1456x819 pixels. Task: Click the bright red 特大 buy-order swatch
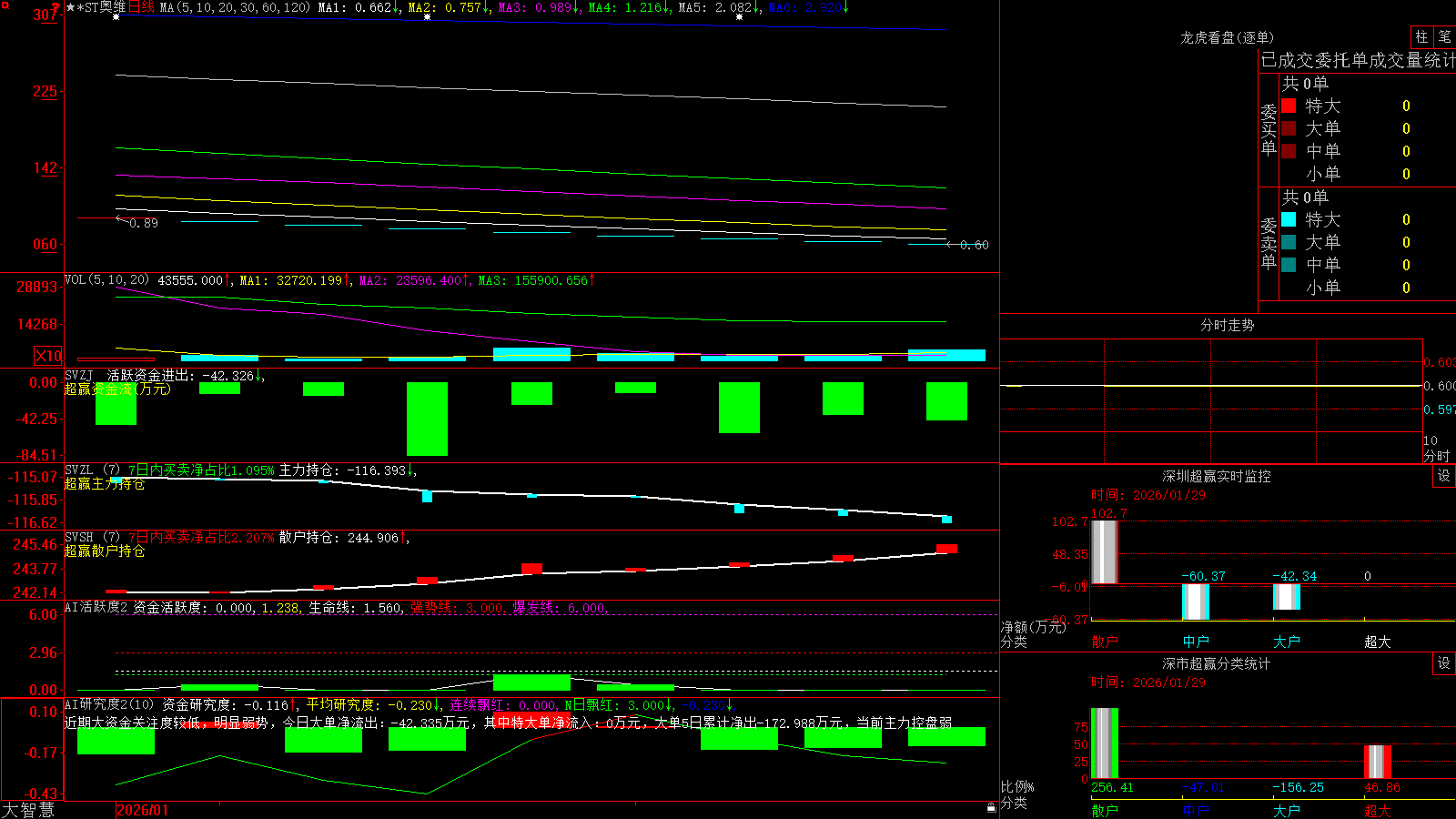pyautogui.click(x=1289, y=106)
